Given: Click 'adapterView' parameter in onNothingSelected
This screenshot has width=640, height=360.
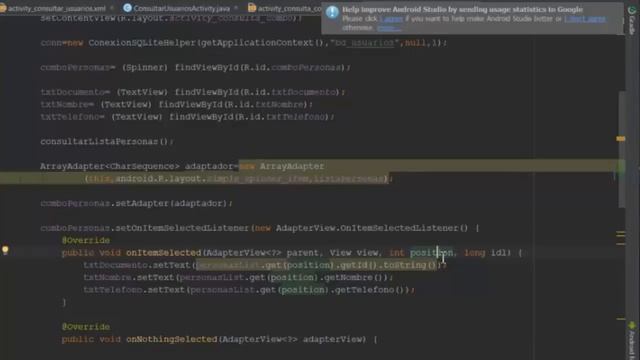Looking at the screenshot, I should (332, 339).
